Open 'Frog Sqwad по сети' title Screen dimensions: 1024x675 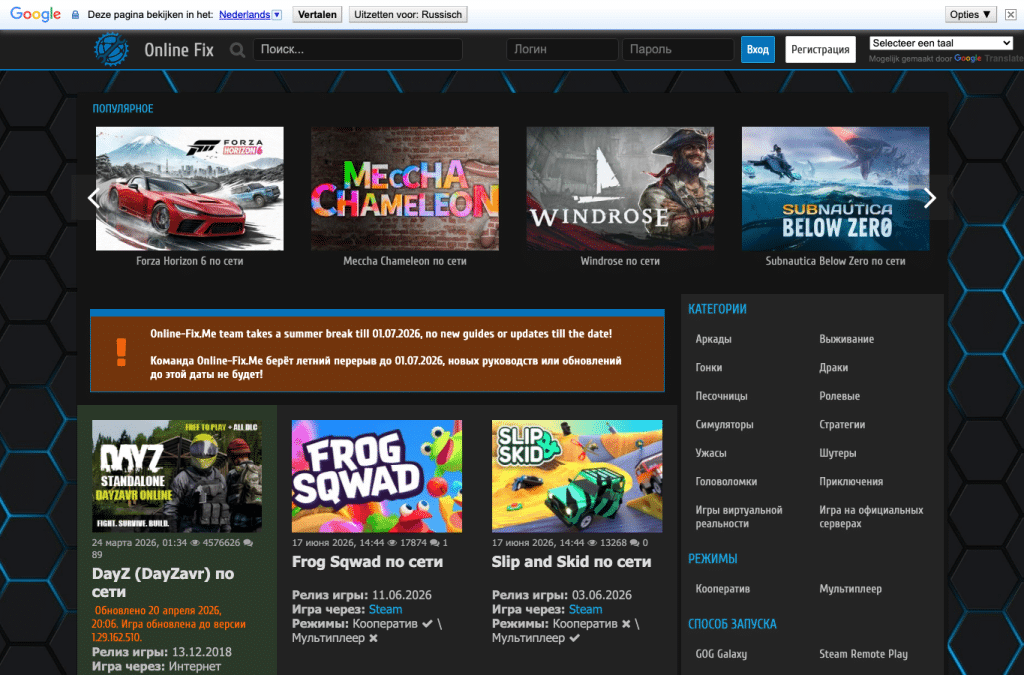coord(367,562)
